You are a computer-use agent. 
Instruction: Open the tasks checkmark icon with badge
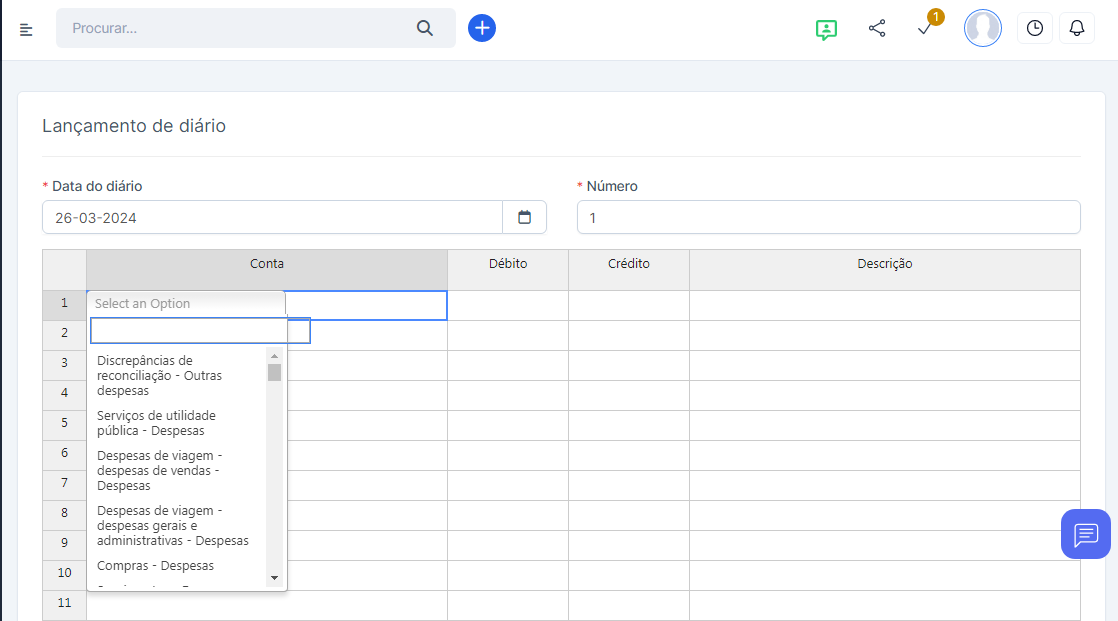click(925, 29)
